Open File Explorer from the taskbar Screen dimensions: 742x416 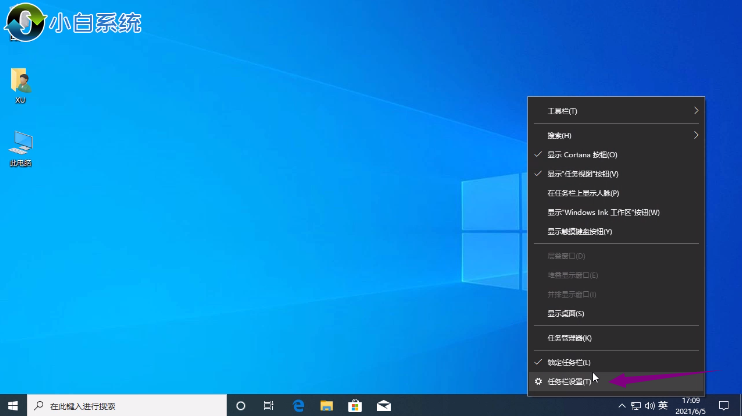pos(326,406)
